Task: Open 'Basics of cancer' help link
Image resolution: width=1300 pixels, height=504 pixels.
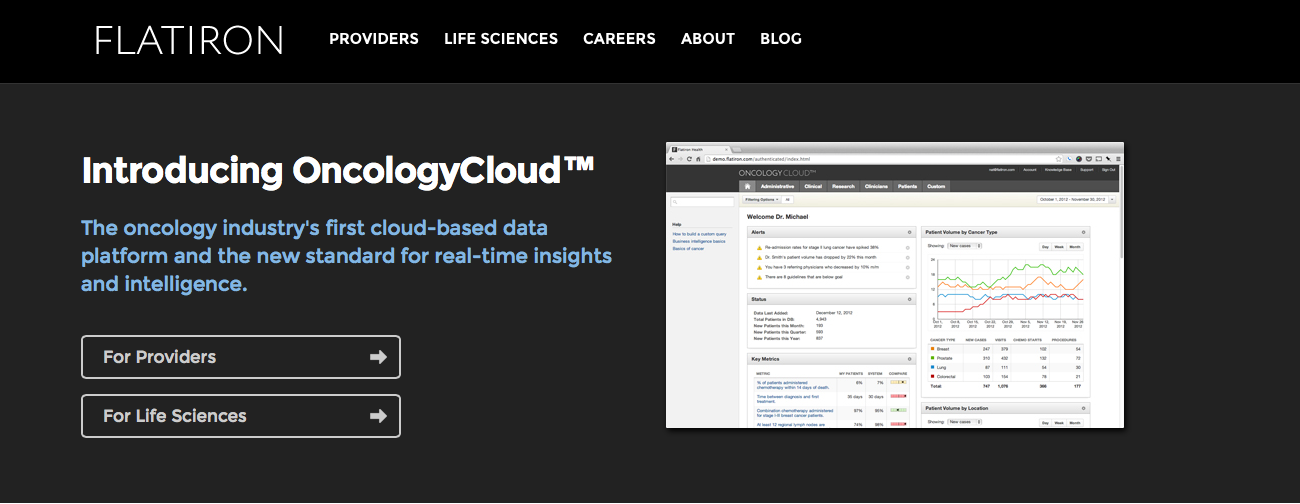Action: coord(688,249)
